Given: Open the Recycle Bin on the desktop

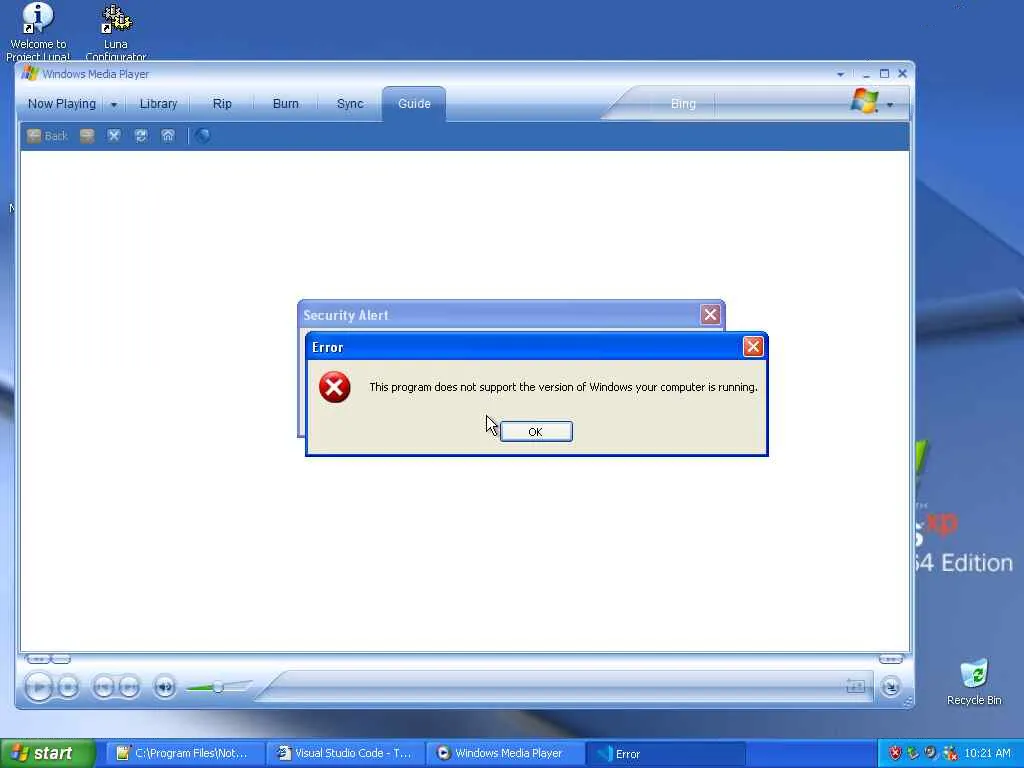Looking at the screenshot, I should click(x=974, y=682).
